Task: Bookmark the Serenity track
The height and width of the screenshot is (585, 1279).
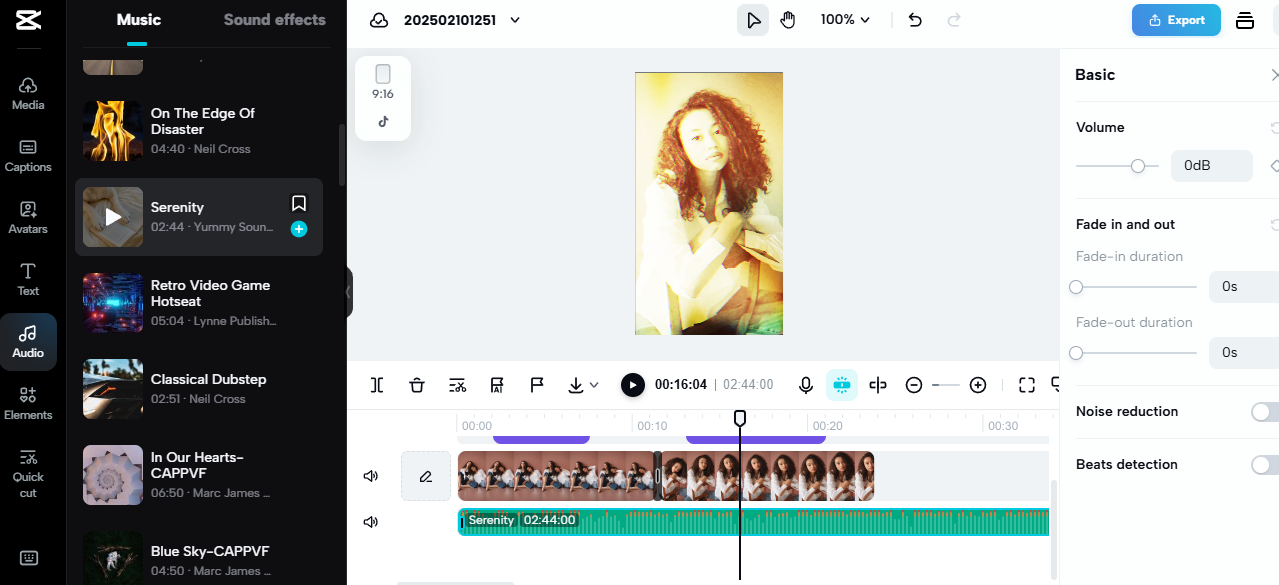Action: [x=299, y=204]
